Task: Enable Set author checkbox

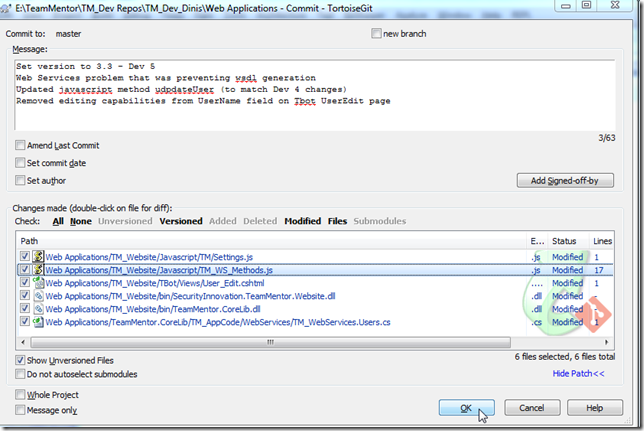Action: (20, 180)
